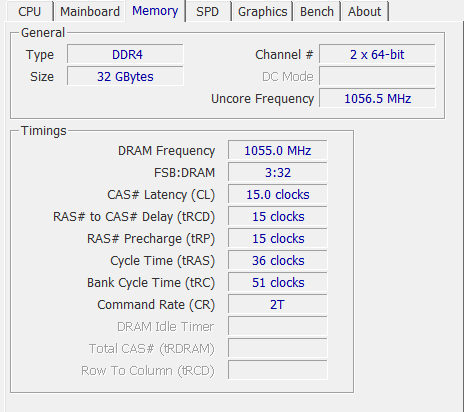The width and height of the screenshot is (464, 412).
Task: Click the Command Rate 2T field
Action: [x=278, y=304]
